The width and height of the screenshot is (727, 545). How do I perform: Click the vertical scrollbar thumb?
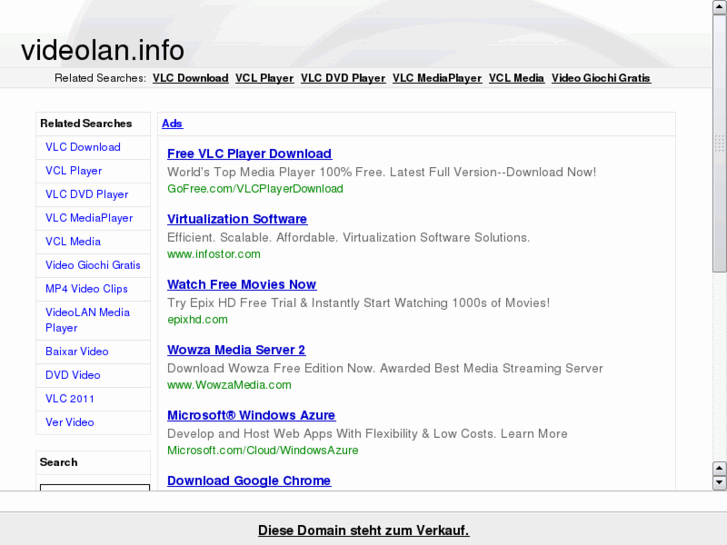(x=719, y=144)
